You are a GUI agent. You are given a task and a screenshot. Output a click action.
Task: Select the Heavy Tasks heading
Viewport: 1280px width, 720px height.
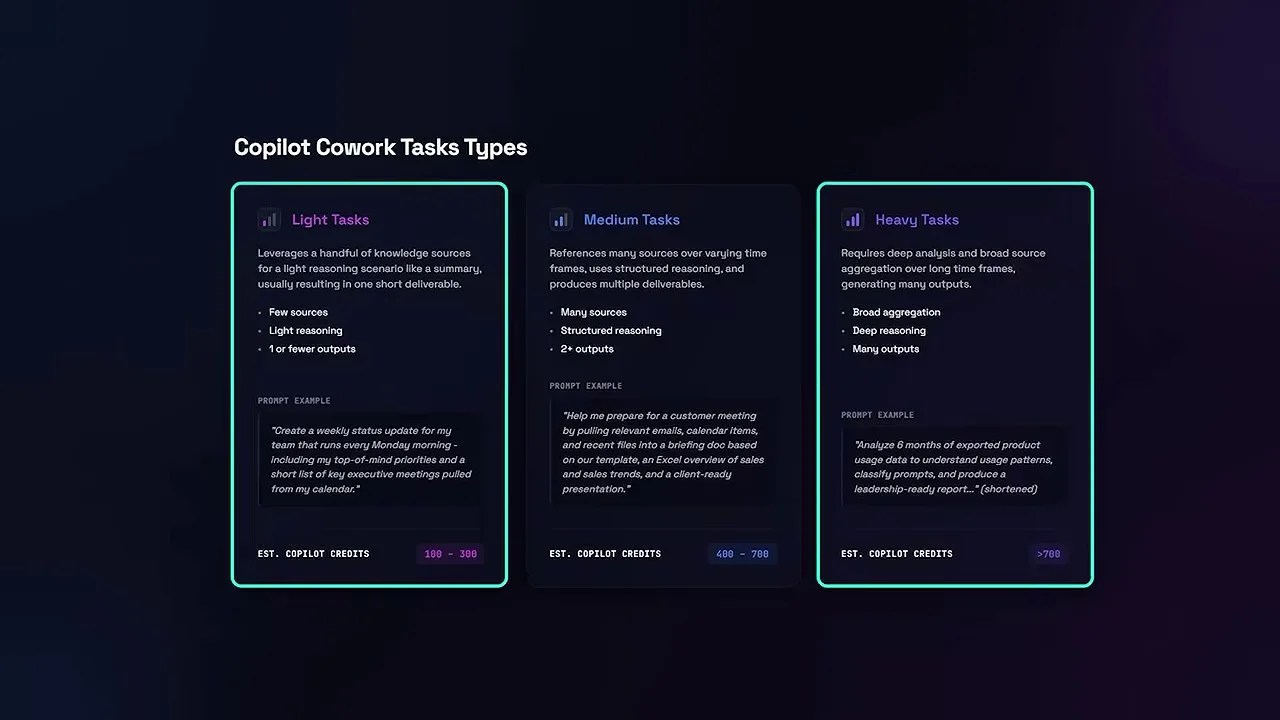coord(917,220)
